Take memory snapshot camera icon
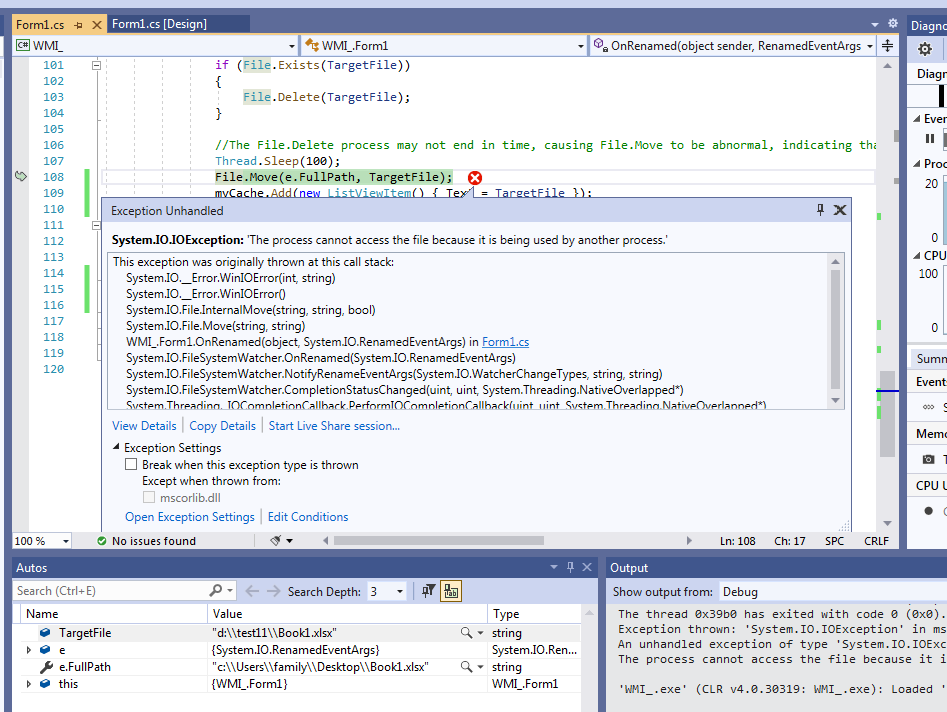Image resolution: width=947 pixels, height=712 pixels. (x=928, y=460)
